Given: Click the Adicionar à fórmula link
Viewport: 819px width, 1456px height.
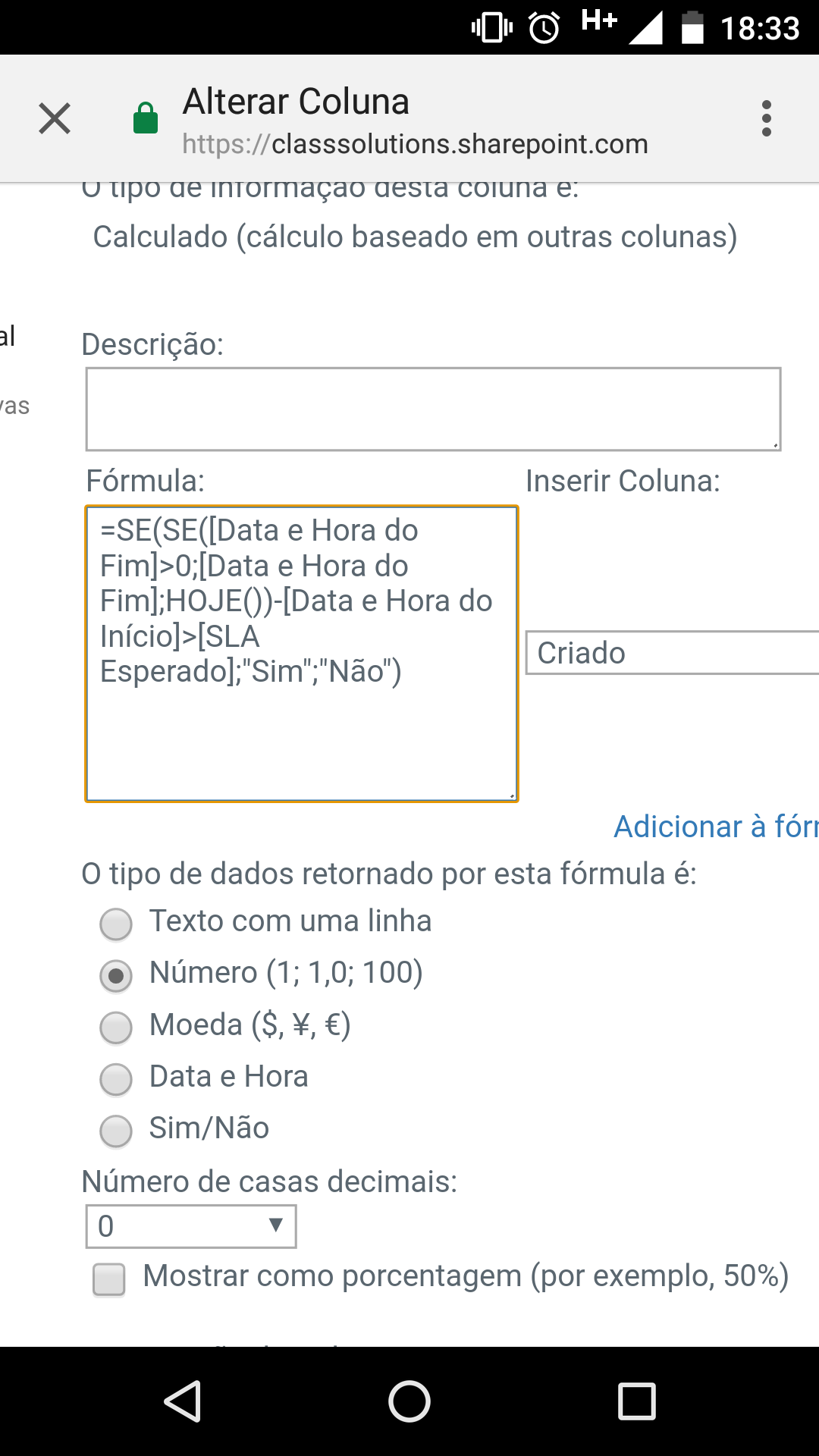Looking at the screenshot, I should (716, 827).
